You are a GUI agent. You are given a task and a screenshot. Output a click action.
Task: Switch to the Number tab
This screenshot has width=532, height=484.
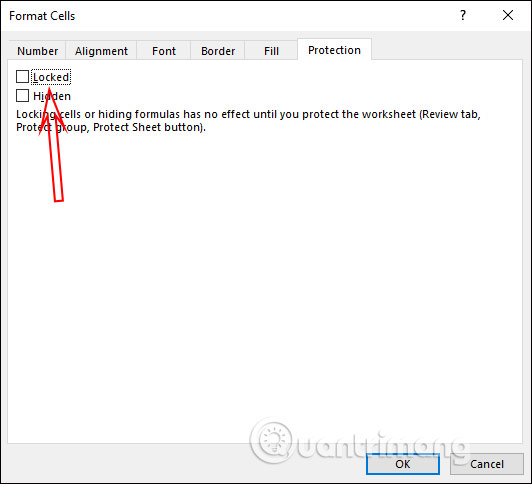coord(37,51)
